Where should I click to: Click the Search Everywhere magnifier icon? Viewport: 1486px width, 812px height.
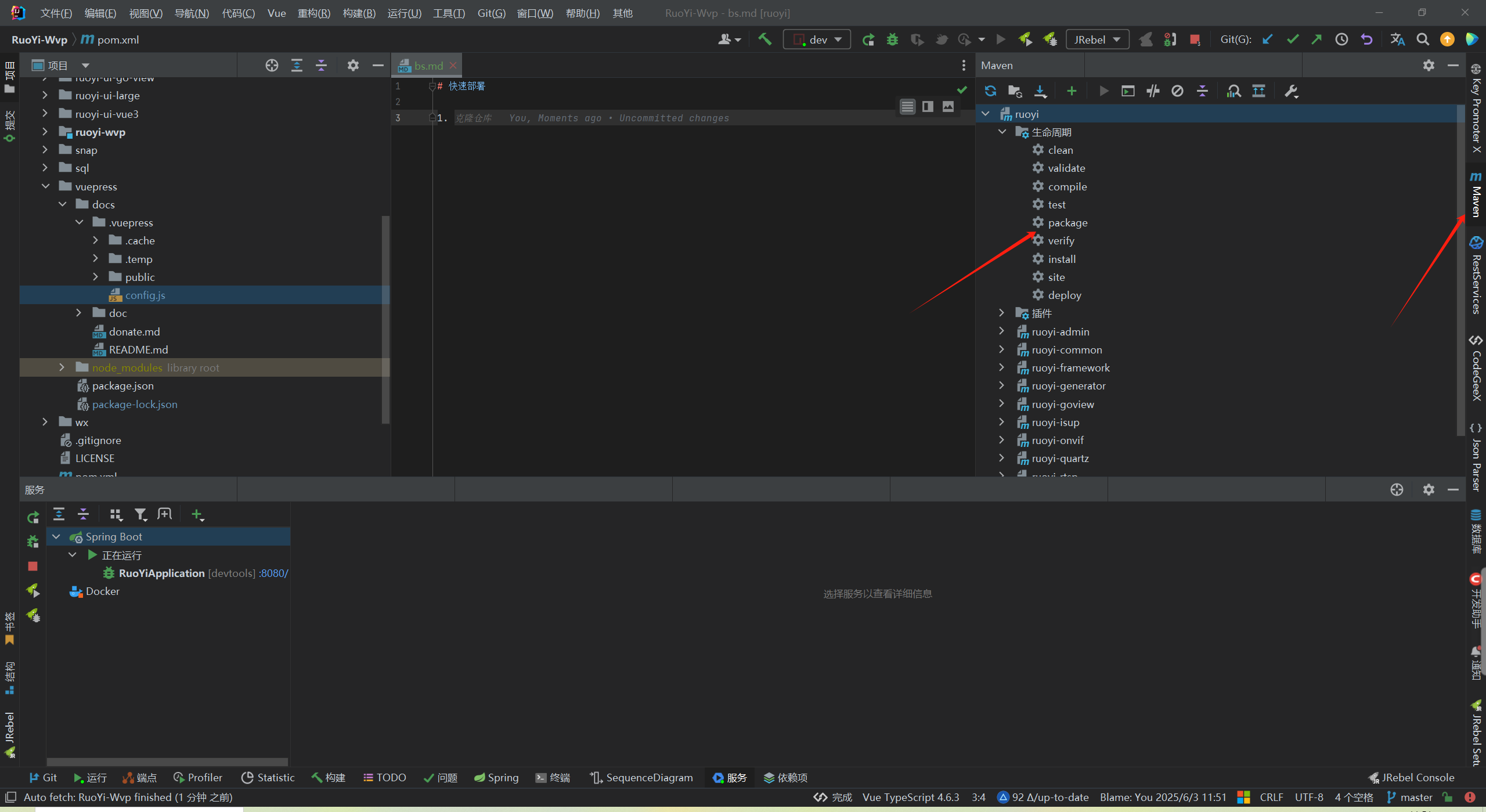click(1423, 39)
